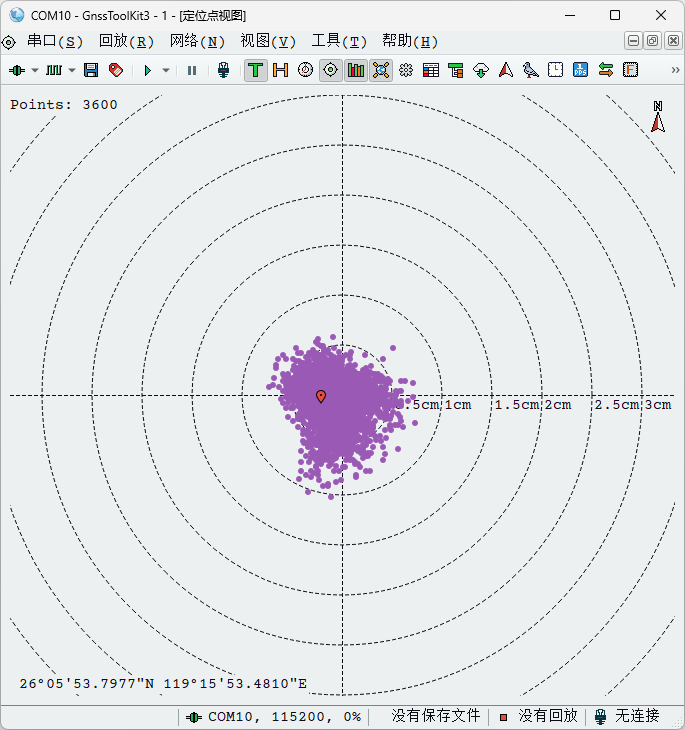The width and height of the screenshot is (685, 730).
Task: Click the cloud download toolbar icon
Action: pyautogui.click(x=481, y=70)
